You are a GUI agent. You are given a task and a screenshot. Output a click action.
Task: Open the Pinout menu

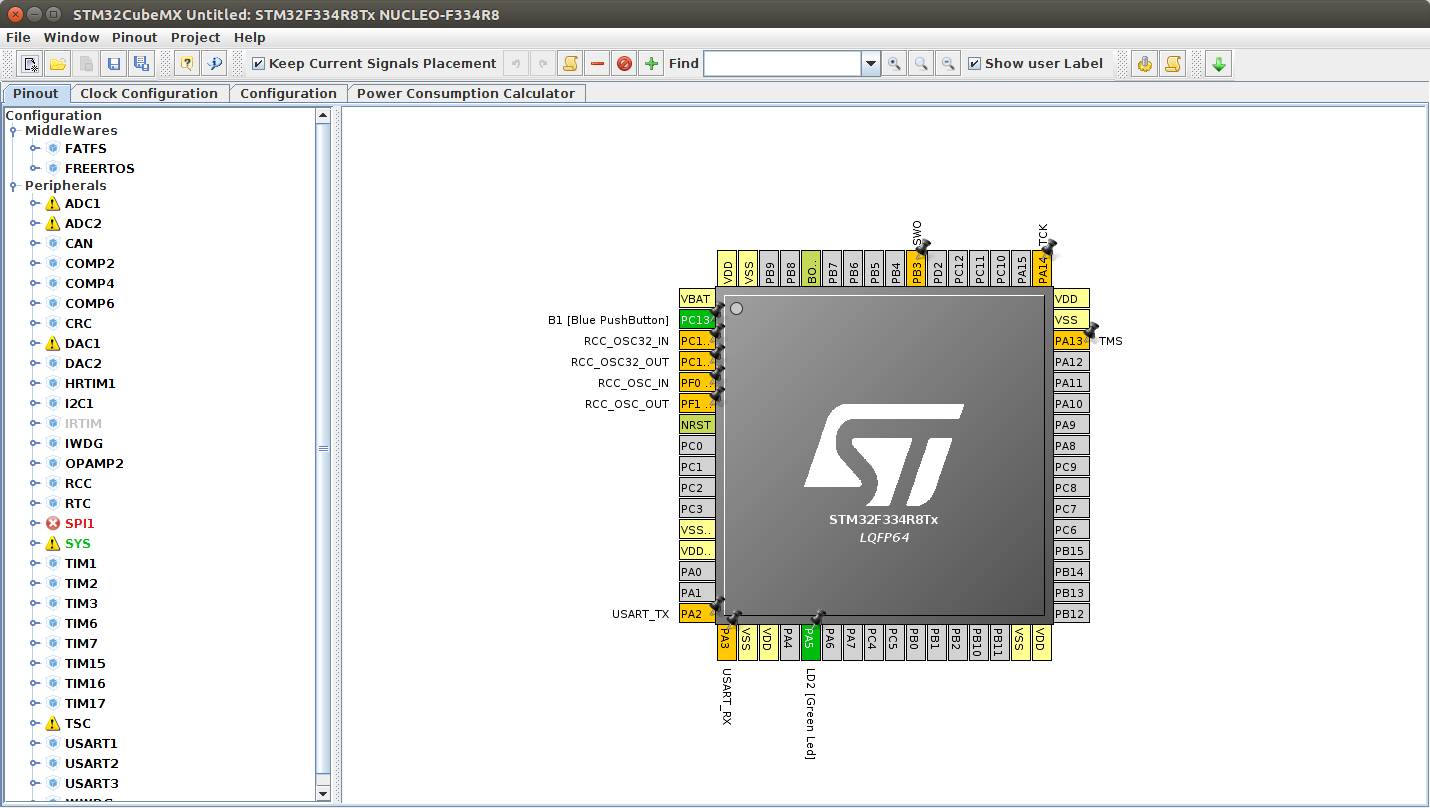[x=134, y=38]
